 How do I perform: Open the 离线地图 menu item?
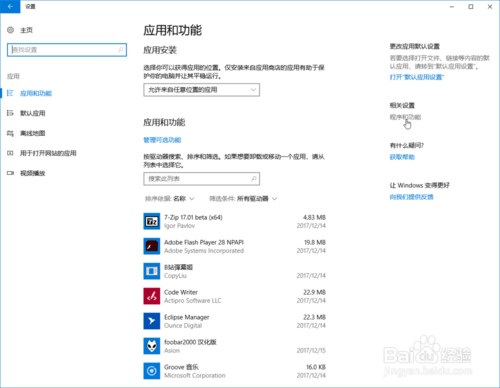tap(33, 133)
